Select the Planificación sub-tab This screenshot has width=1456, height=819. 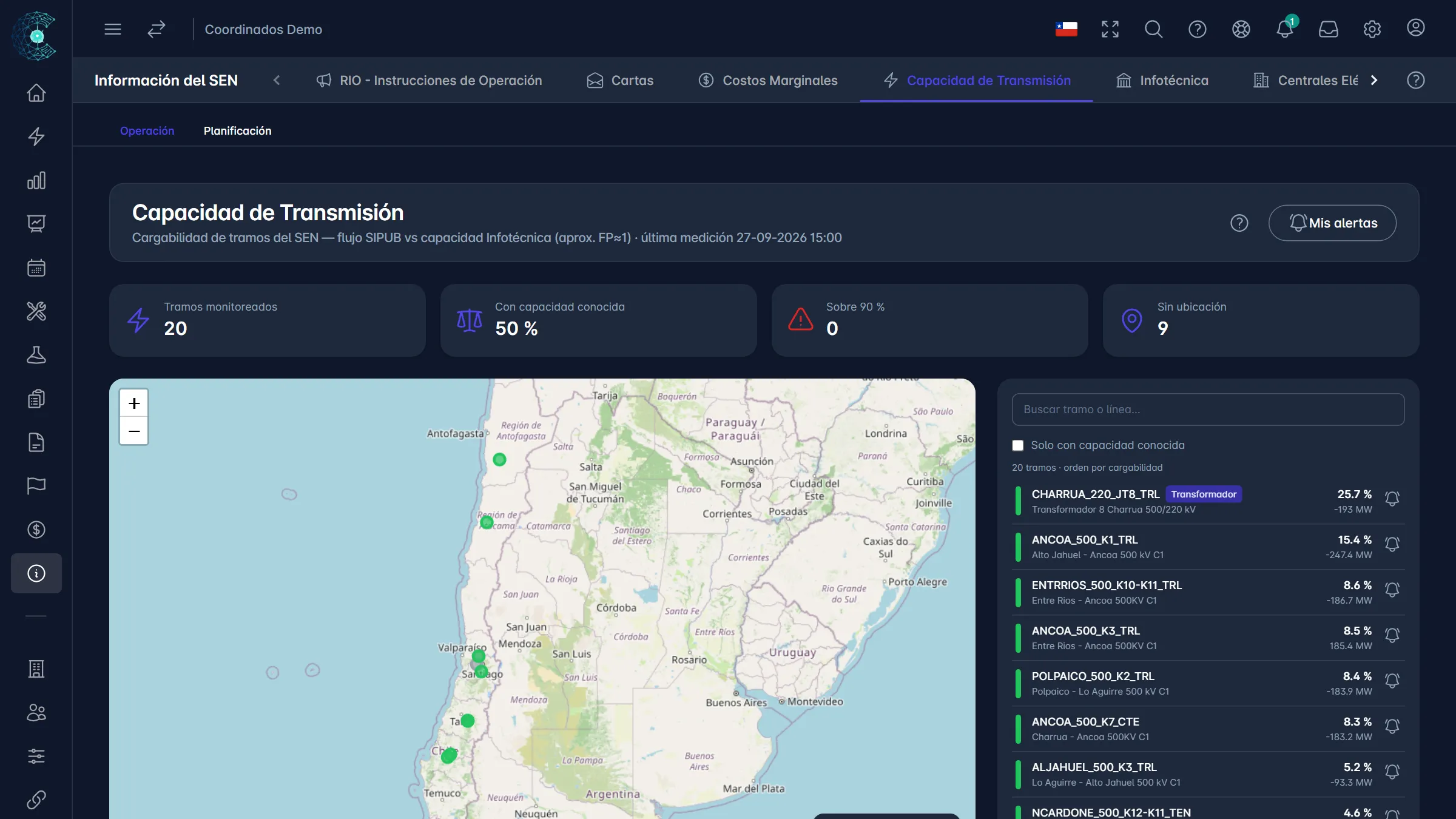pos(237,130)
